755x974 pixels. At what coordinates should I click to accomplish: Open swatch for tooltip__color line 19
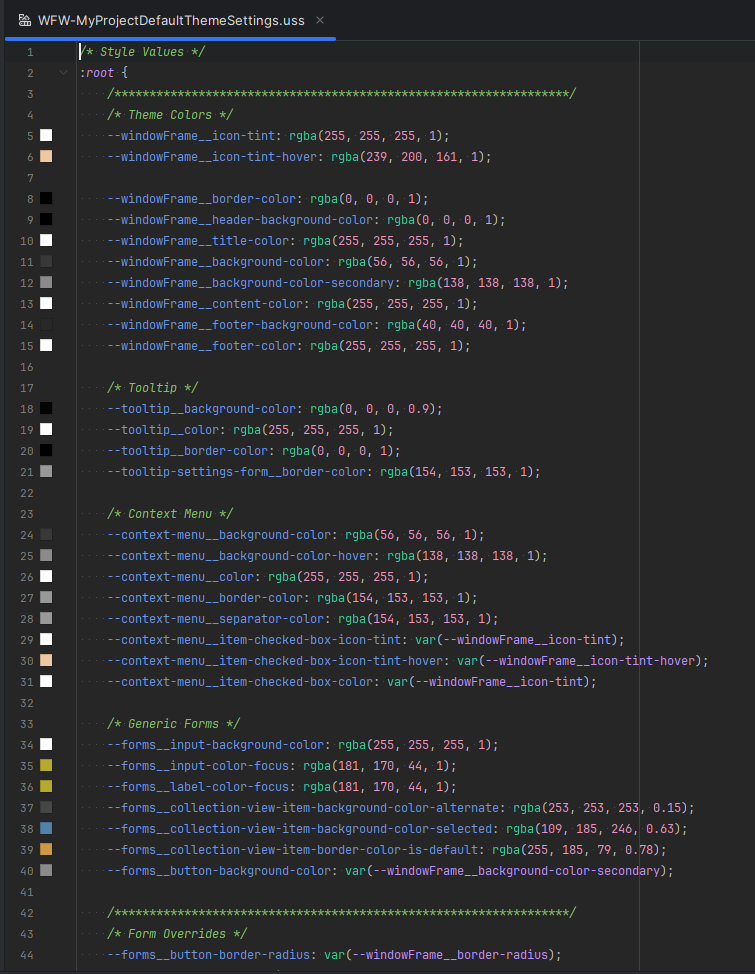pos(46,430)
